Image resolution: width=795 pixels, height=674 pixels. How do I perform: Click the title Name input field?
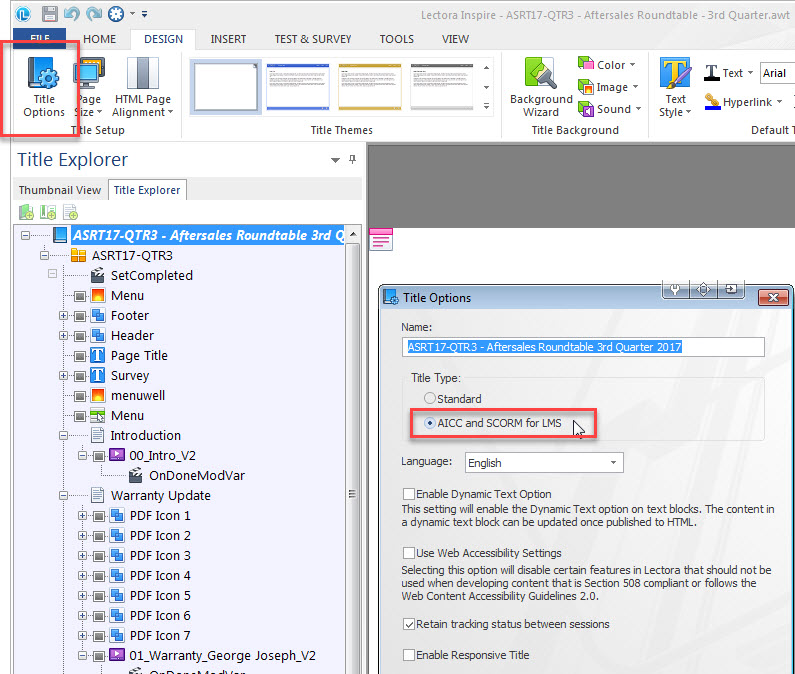(x=583, y=347)
